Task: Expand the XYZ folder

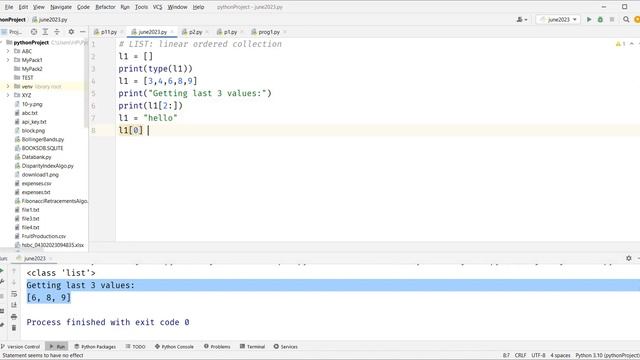Action: pos(8,95)
